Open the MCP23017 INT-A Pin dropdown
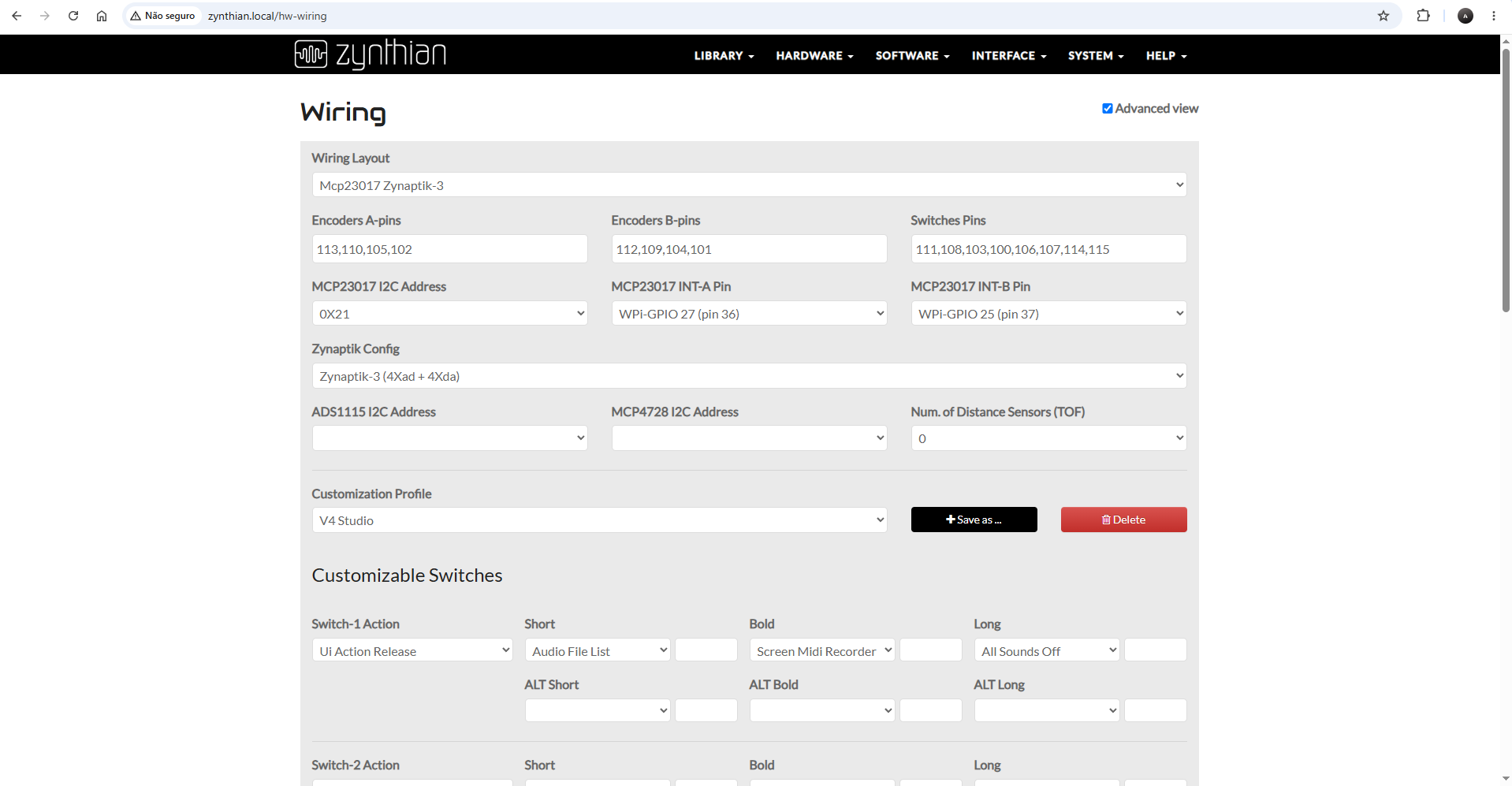The height and width of the screenshot is (786, 1512). pos(749,314)
